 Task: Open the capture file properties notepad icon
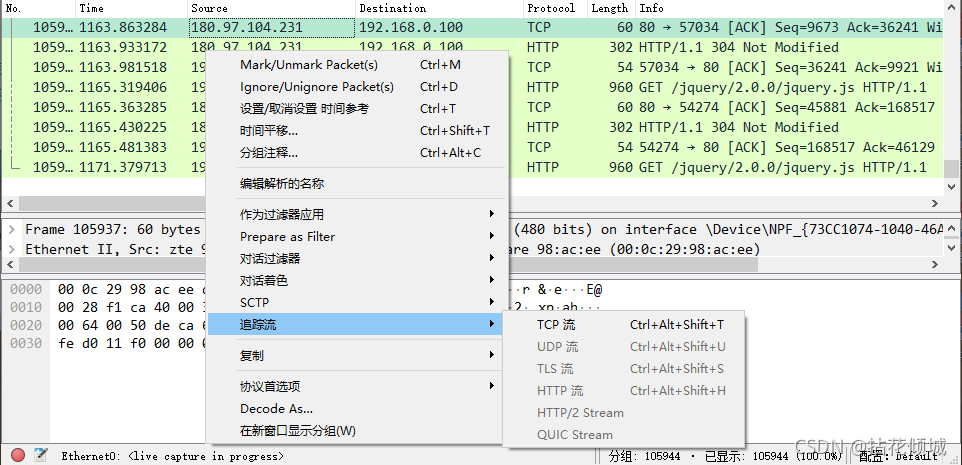click(41, 455)
